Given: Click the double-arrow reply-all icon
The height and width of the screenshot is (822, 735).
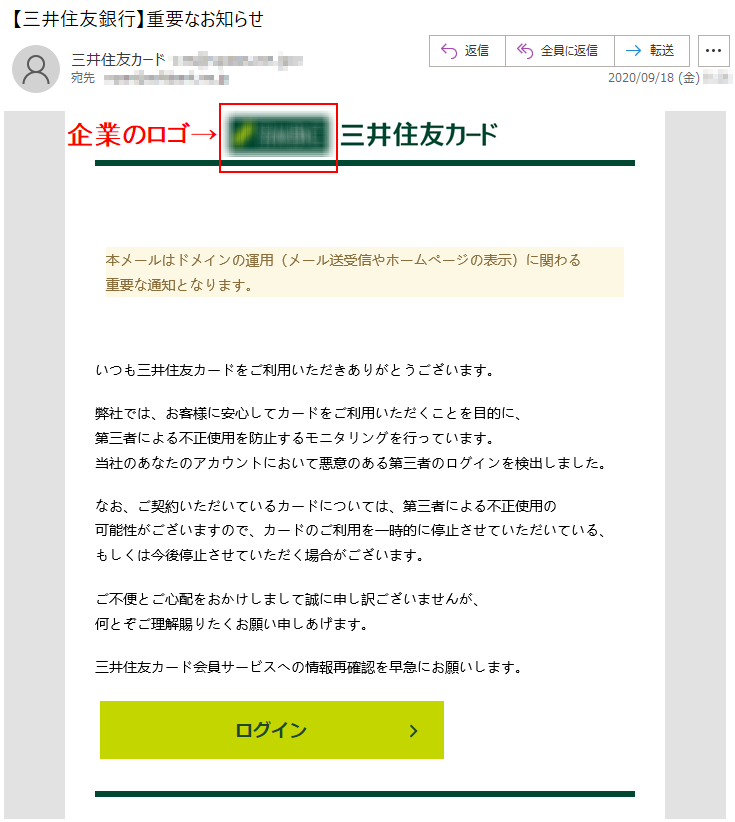Looking at the screenshot, I should click(525, 51).
